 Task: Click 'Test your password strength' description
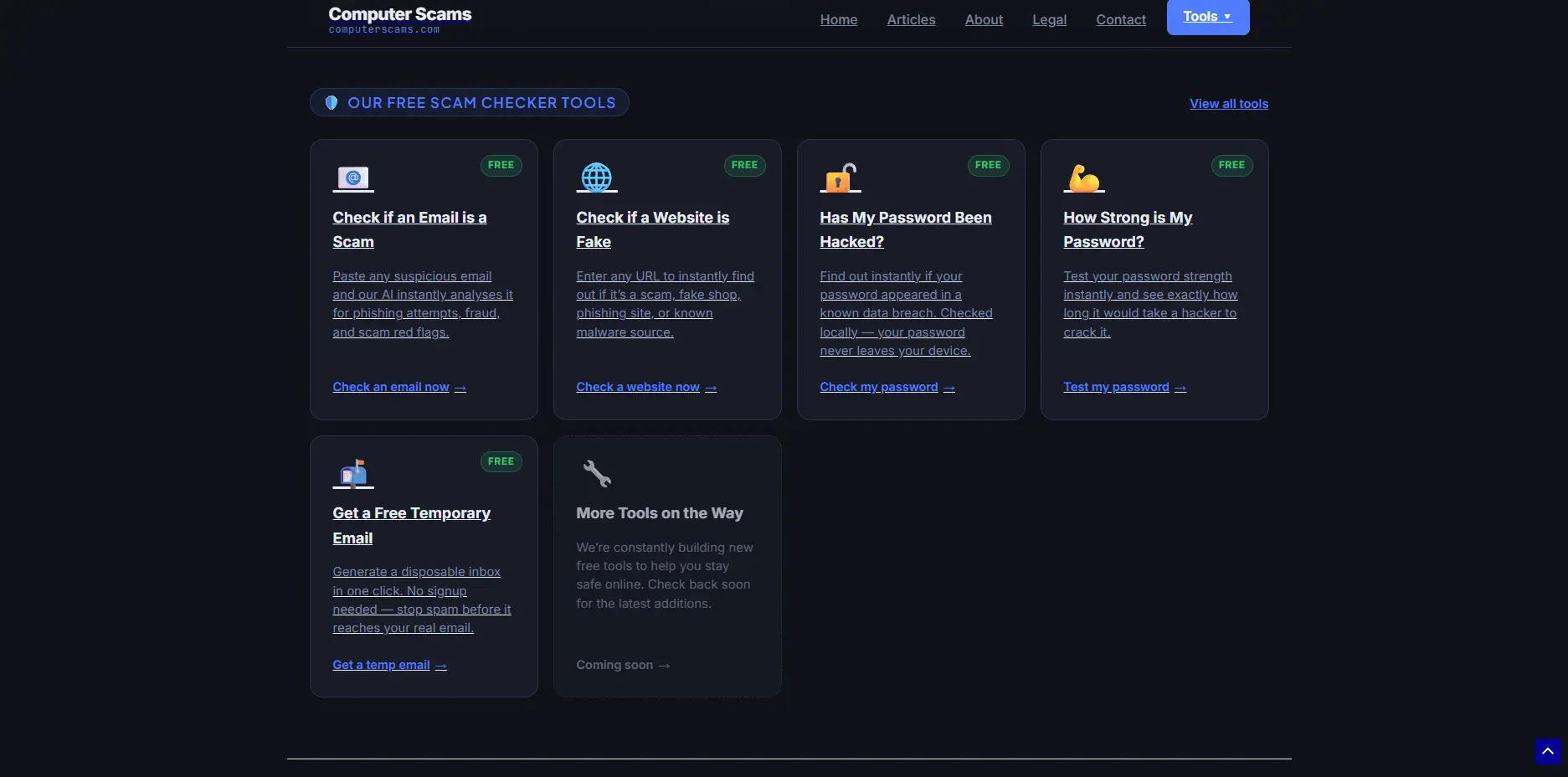1150,304
